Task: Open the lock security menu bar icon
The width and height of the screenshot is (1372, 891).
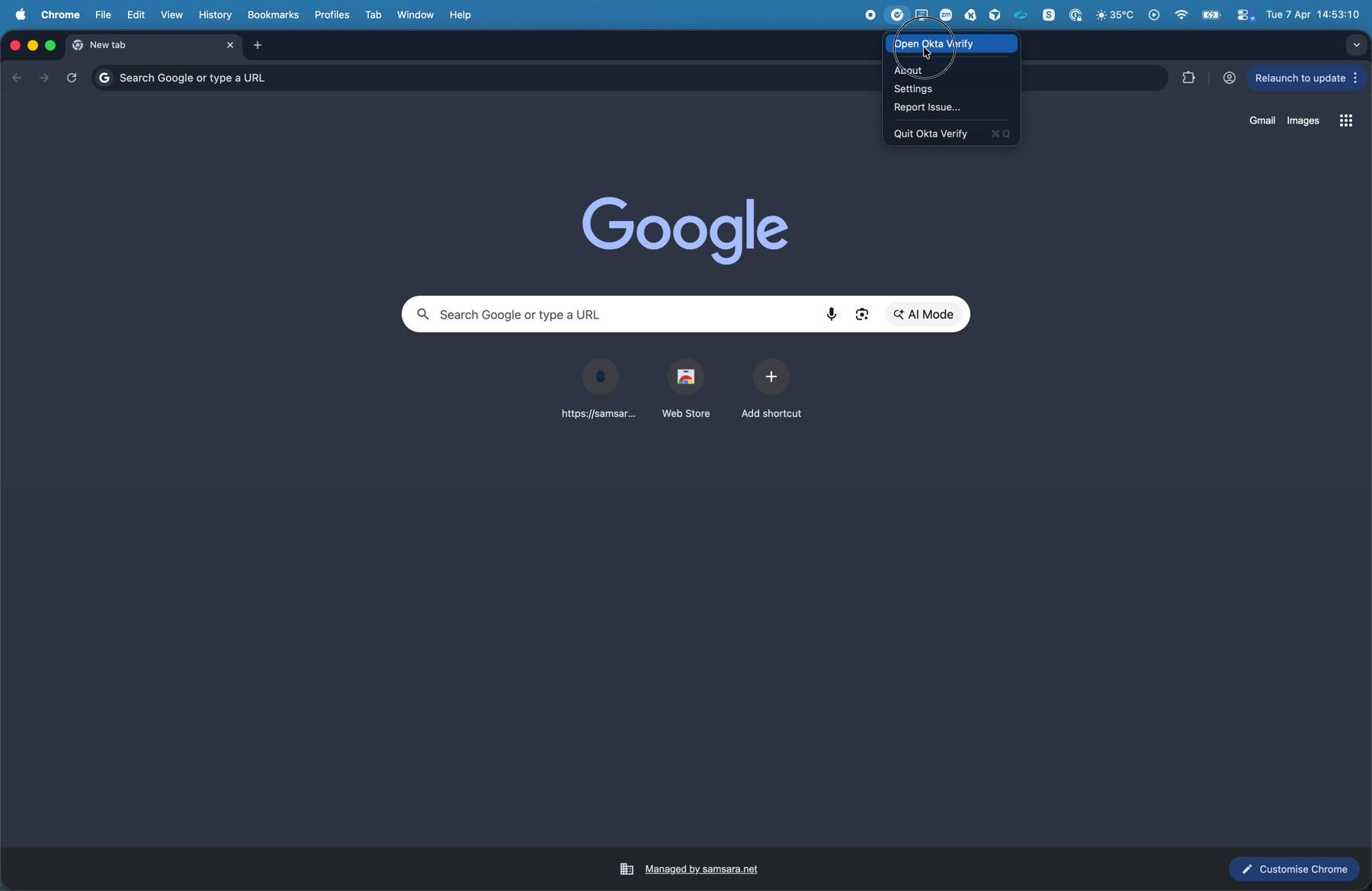Action: coord(1075,15)
